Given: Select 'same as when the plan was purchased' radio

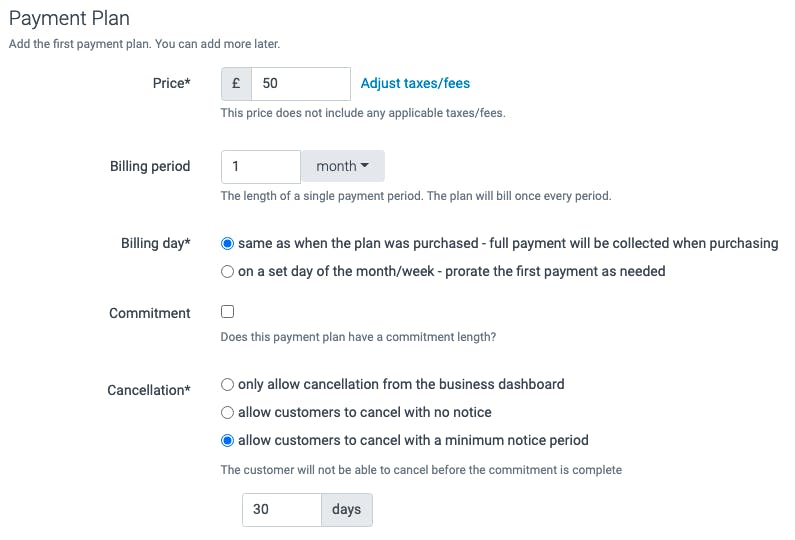Looking at the screenshot, I should click(x=228, y=243).
